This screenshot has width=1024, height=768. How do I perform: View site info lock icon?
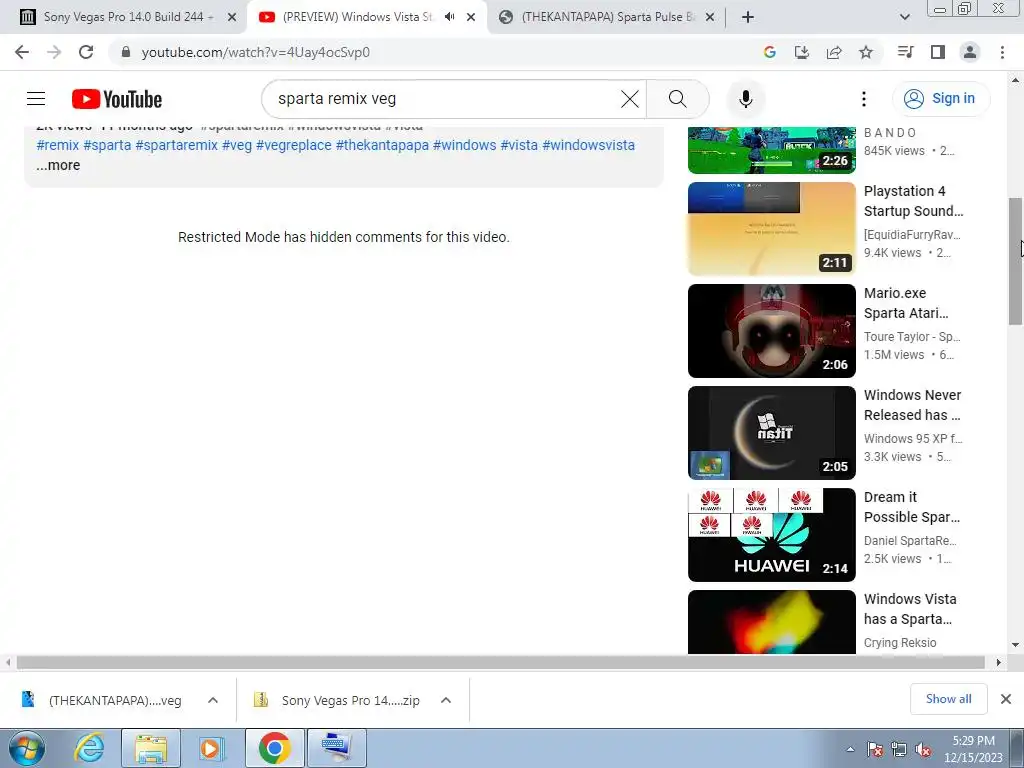click(x=126, y=52)
